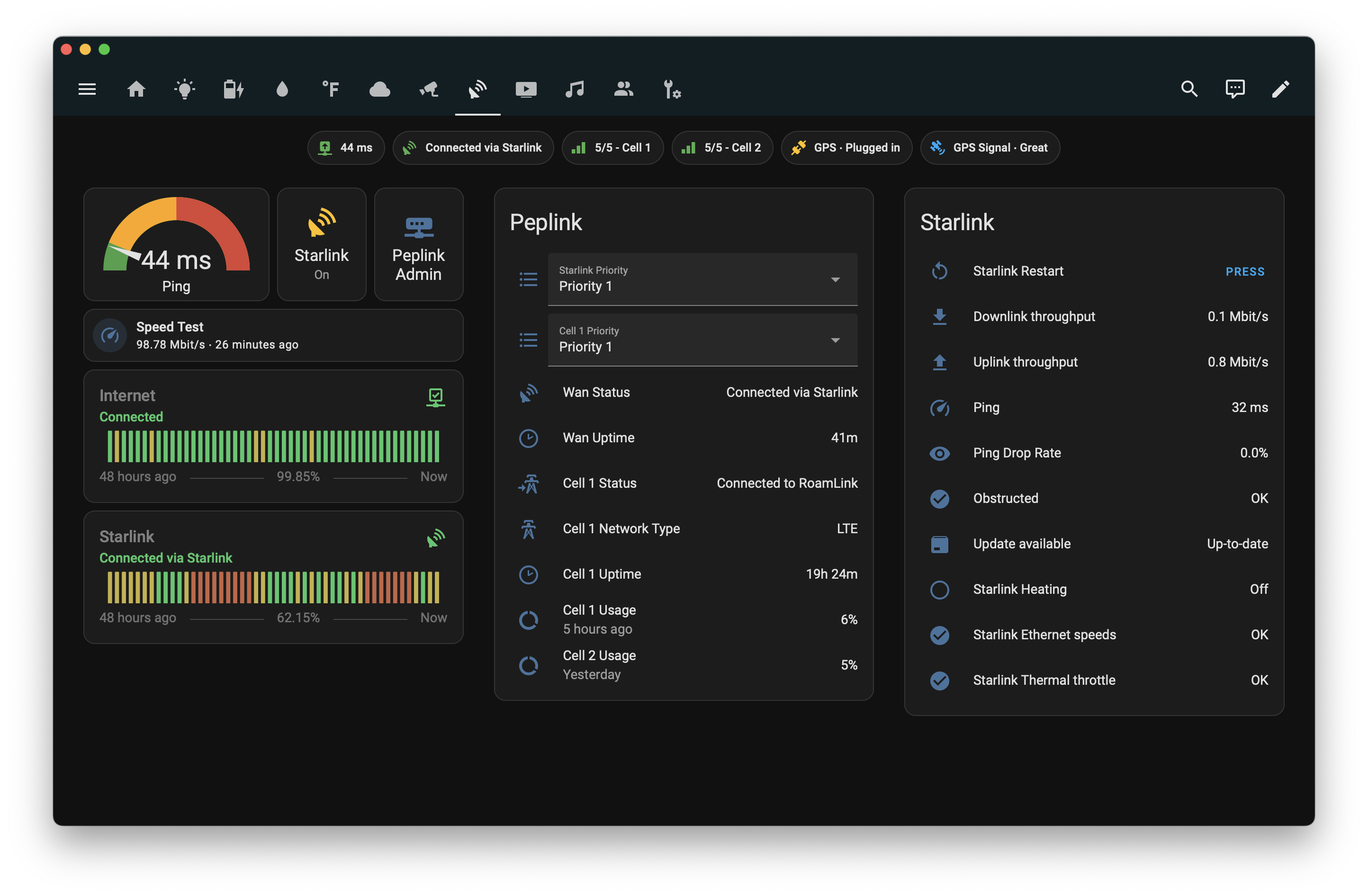
Task: Open the lightbulb lights view
Action: point(184,89)
